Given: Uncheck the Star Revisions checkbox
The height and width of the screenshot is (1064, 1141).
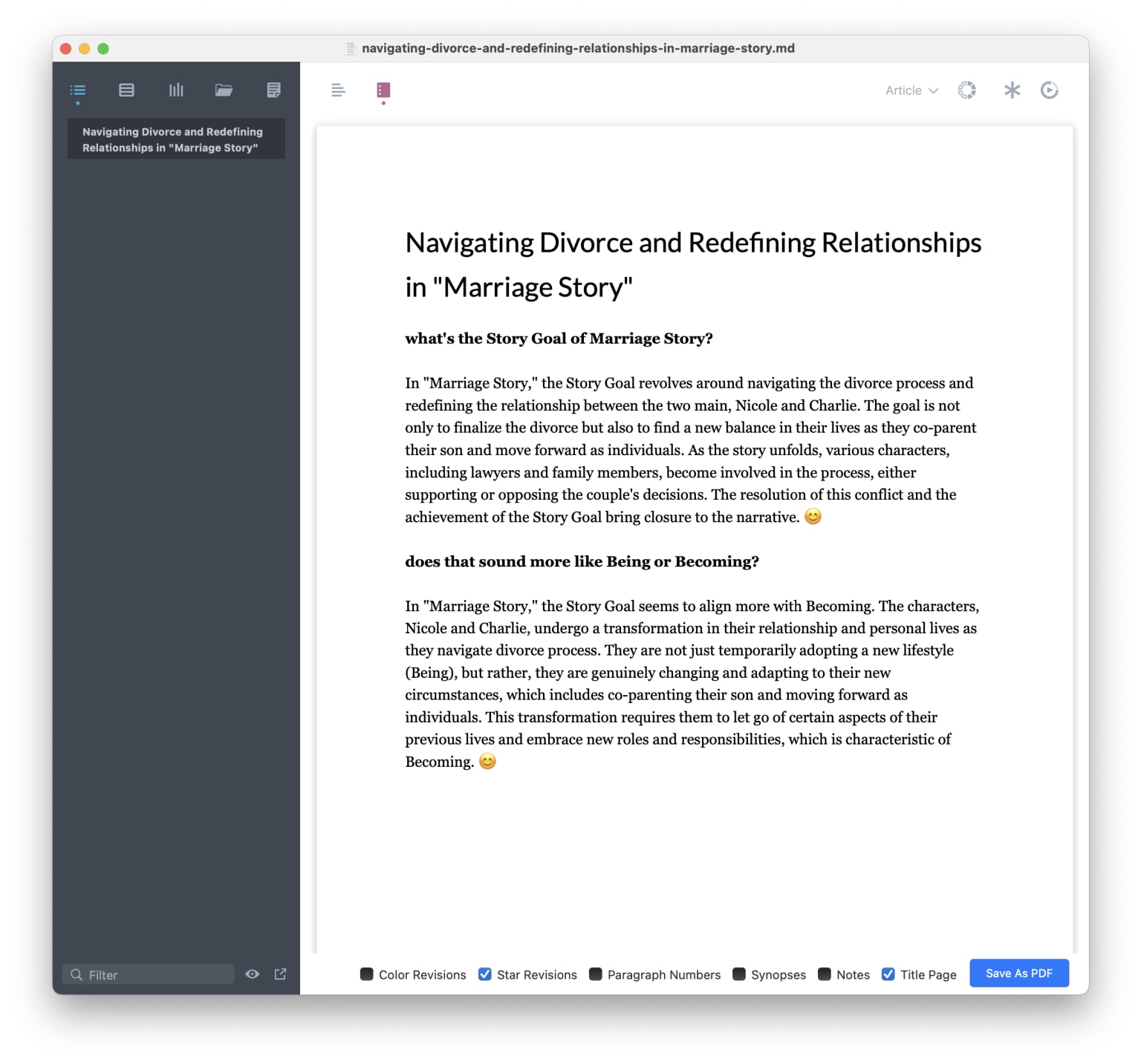Looking at the screenshot, I should pos(484,974).
